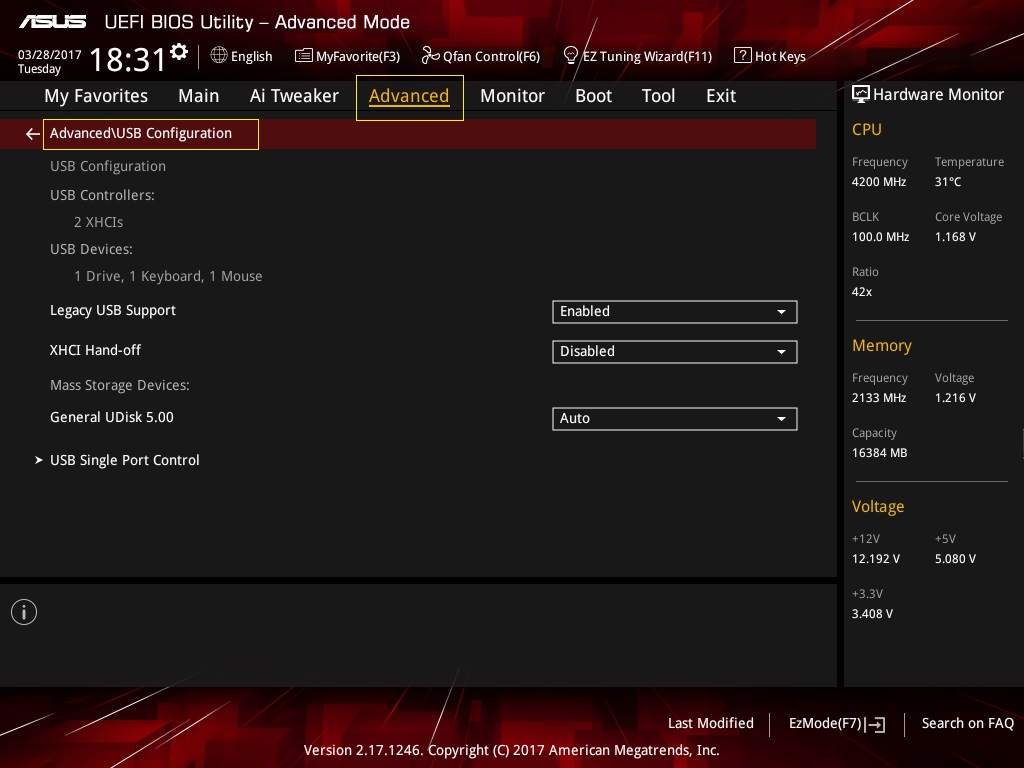1024x768 pixels.
Task: Open the Boot tab
Action: [x=594, y=96]
